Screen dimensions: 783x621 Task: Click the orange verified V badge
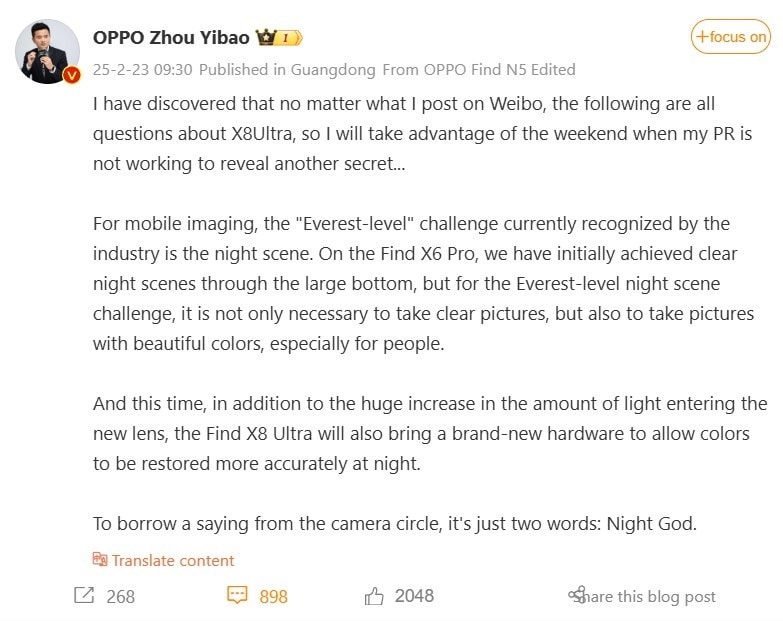pos(71,76)
